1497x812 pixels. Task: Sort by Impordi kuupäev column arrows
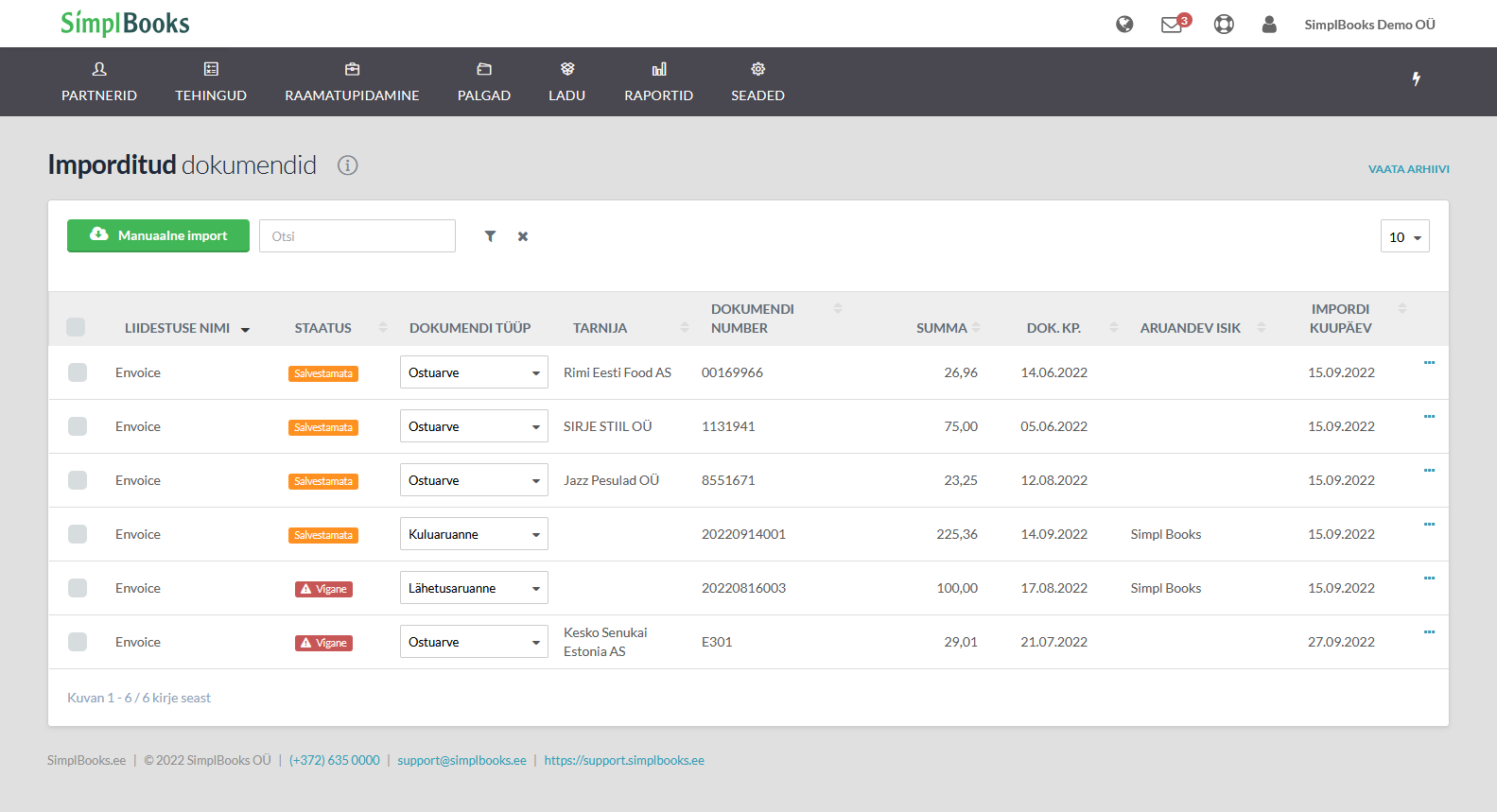[x=1402, y=308]
